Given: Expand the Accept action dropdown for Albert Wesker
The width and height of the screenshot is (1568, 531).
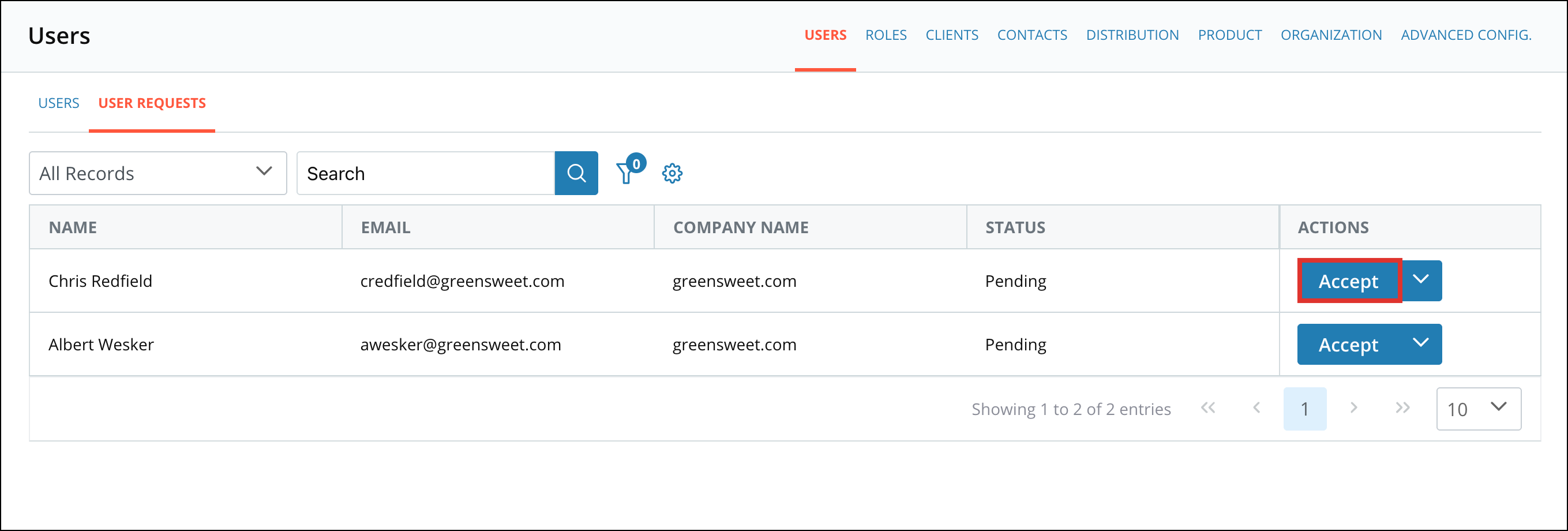Looking at the screenshot, I should (x=1422, y=344).
